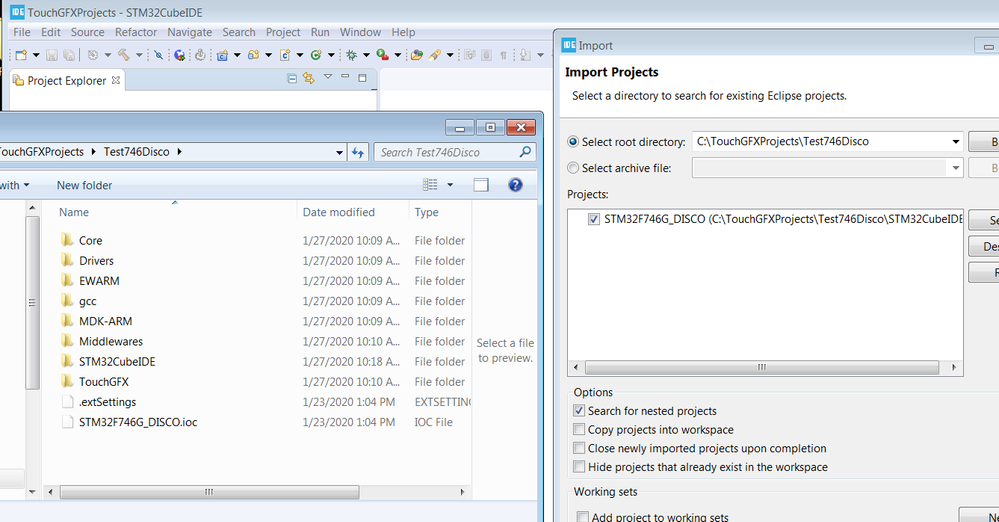Viewport: 999px width, 522px height.
Task: Click the file explorer refresh arrows icon
Action: click(x=358, y=152)
